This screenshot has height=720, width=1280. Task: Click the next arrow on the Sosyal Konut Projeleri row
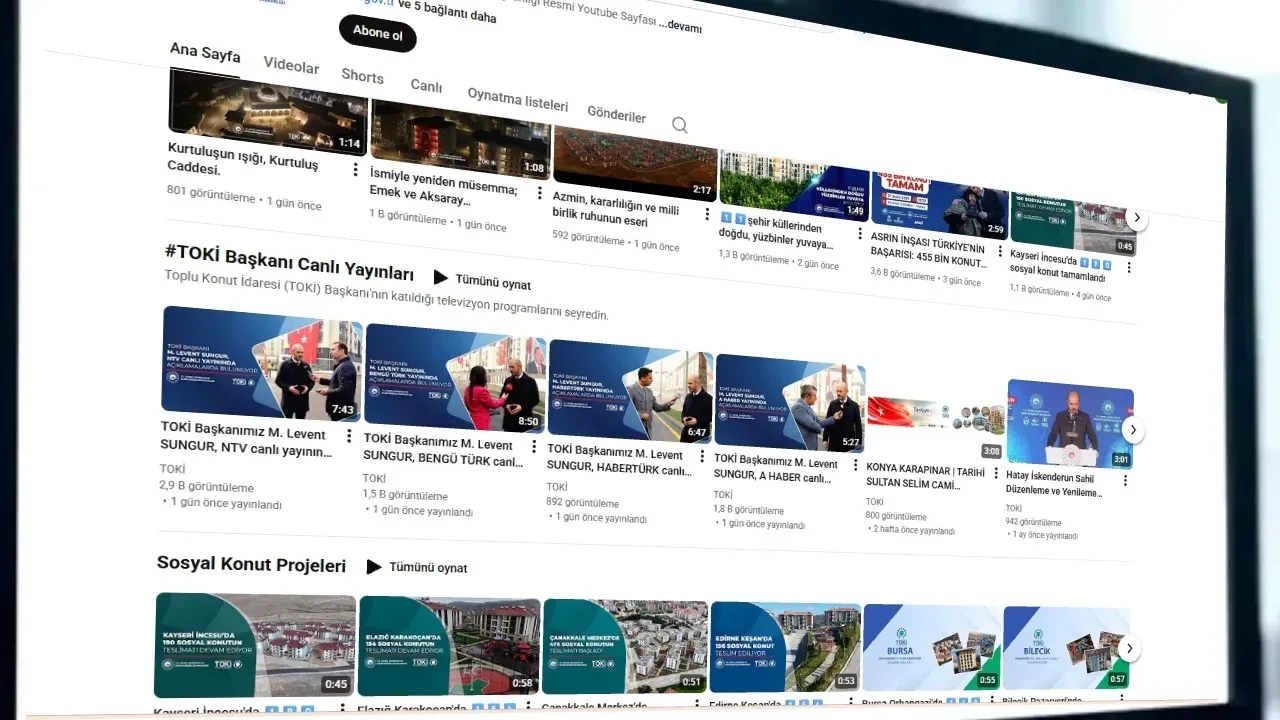click(x=1129, y=648)
